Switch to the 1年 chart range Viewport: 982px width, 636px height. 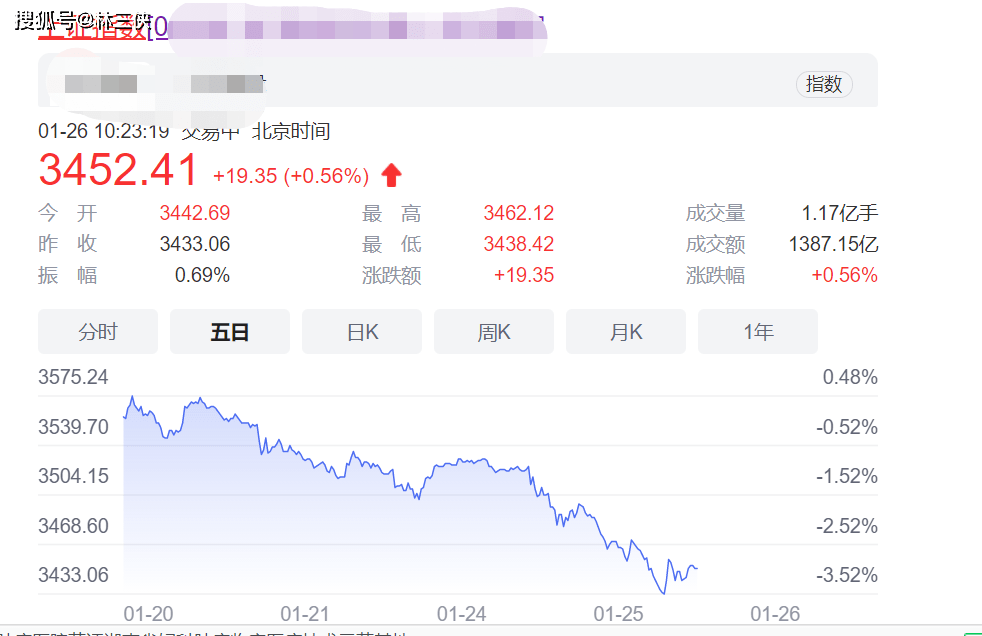pyautogui.click(x=758, y=332)
